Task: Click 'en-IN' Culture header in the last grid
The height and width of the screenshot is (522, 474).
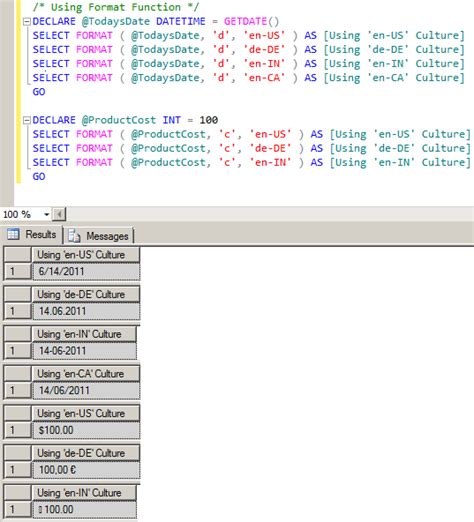Action: click(84, 493)
